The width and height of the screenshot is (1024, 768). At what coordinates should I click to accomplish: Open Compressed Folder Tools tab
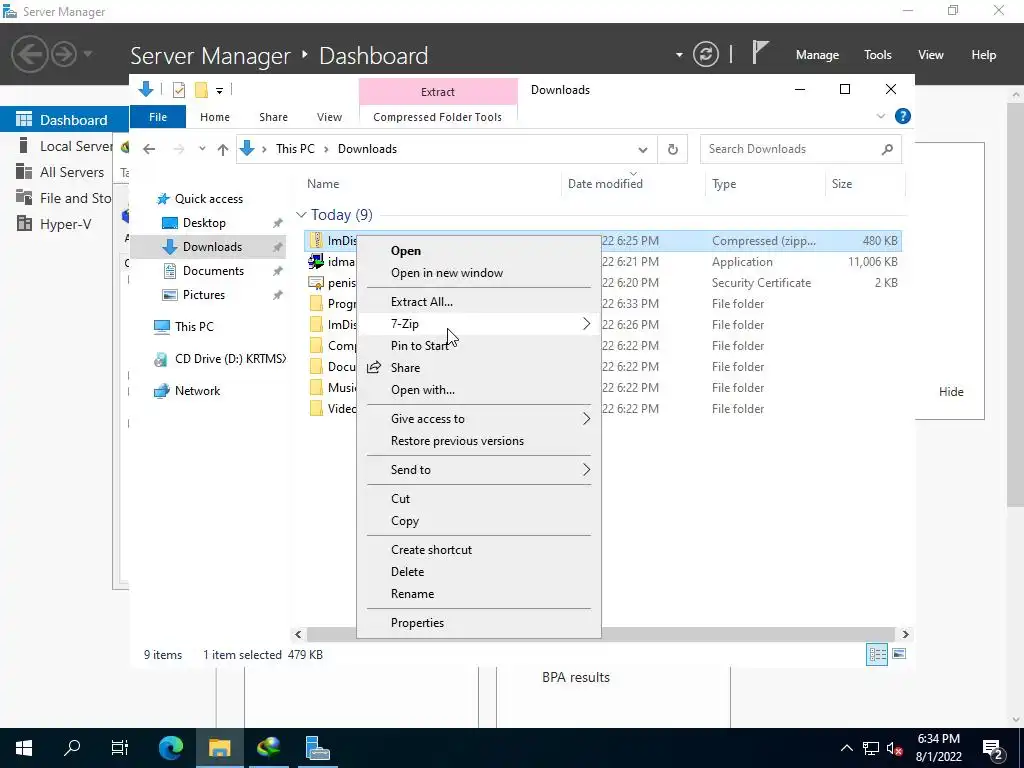(438, 117)
